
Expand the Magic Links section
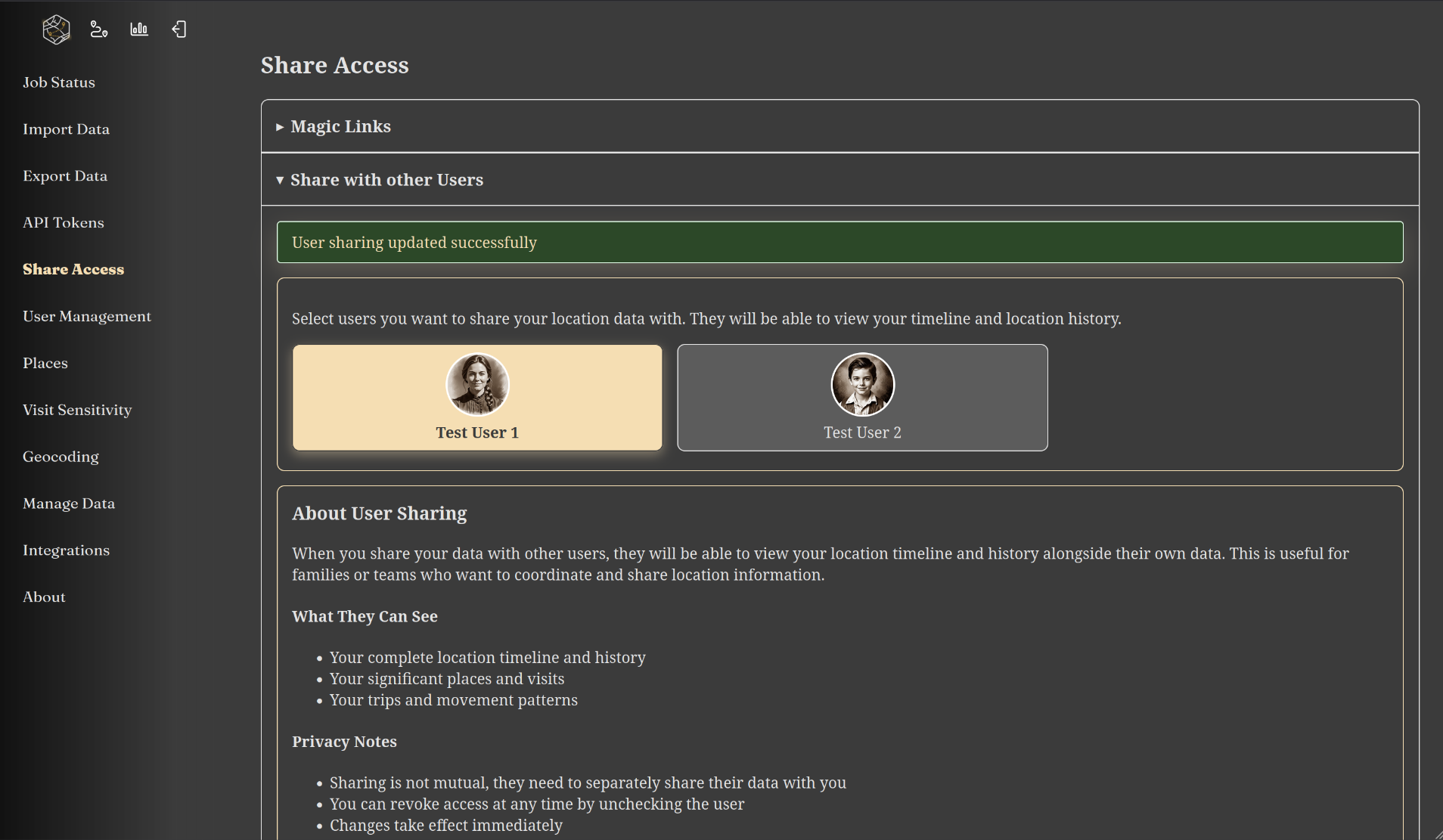tap(340, 126)
